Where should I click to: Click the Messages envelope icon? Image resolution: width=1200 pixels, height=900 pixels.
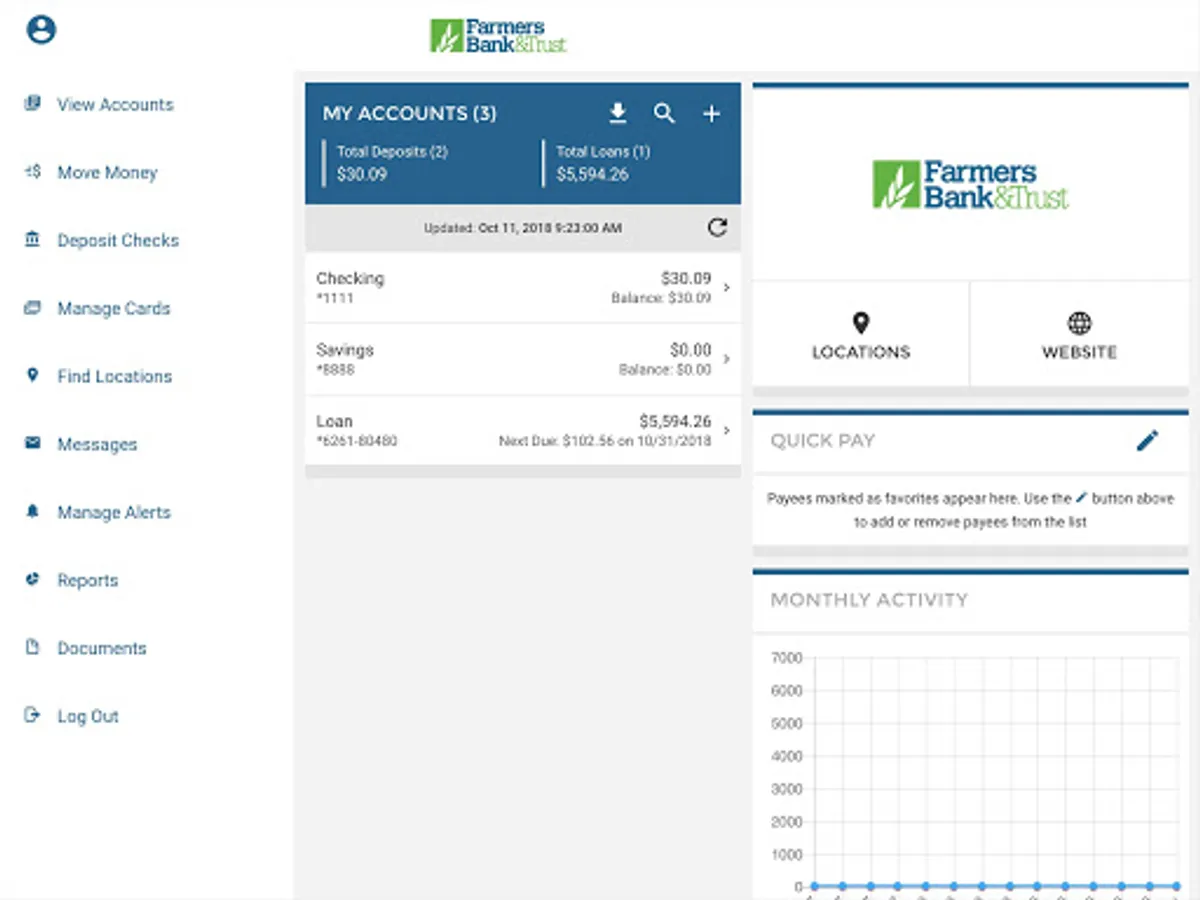(33, 443)
